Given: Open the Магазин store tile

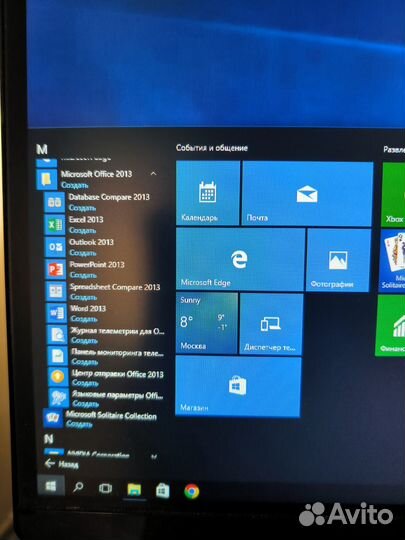Looking at the screenshot, I should coord(238,386).
